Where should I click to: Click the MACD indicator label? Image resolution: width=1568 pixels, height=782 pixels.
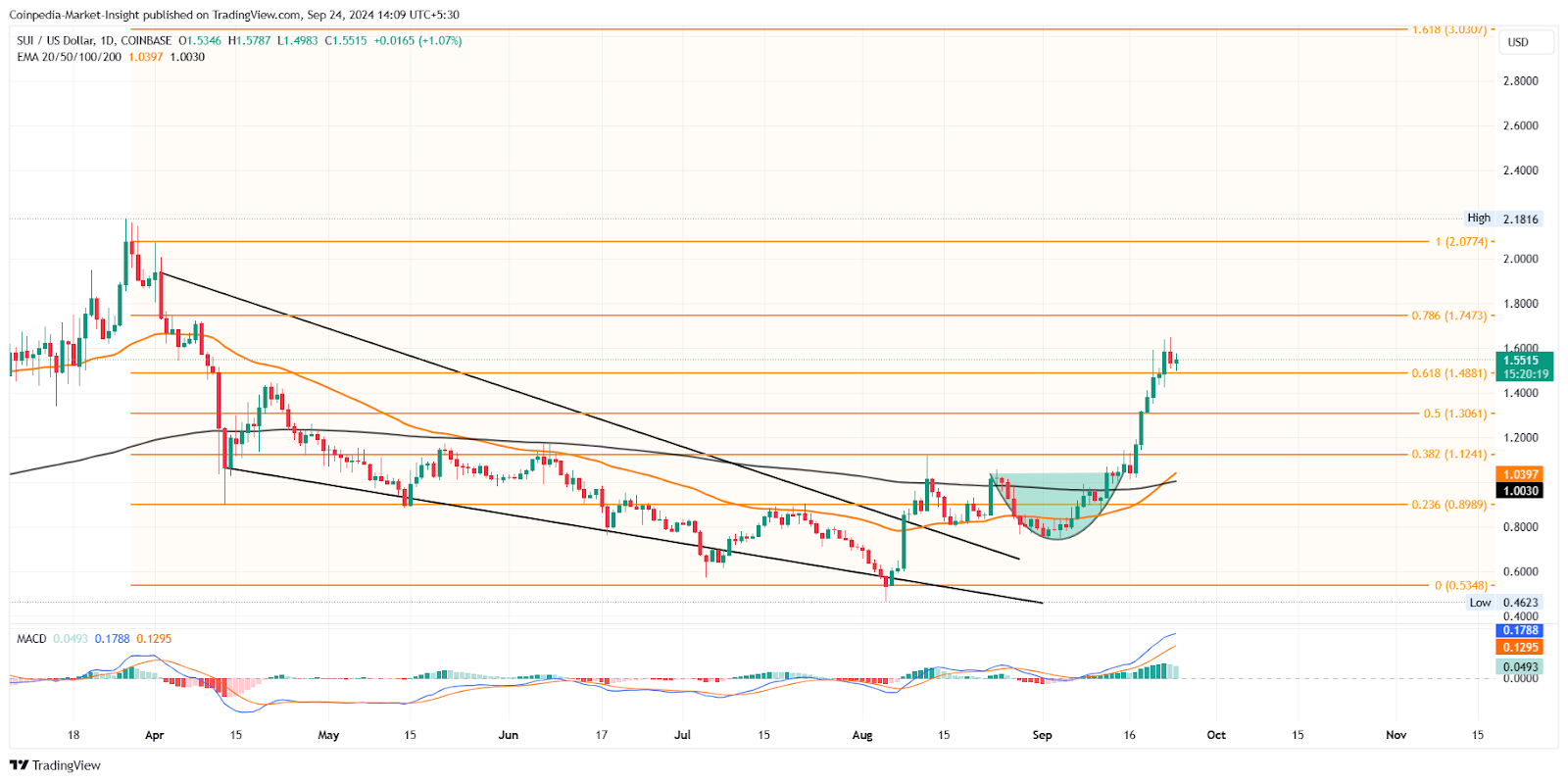31,639
